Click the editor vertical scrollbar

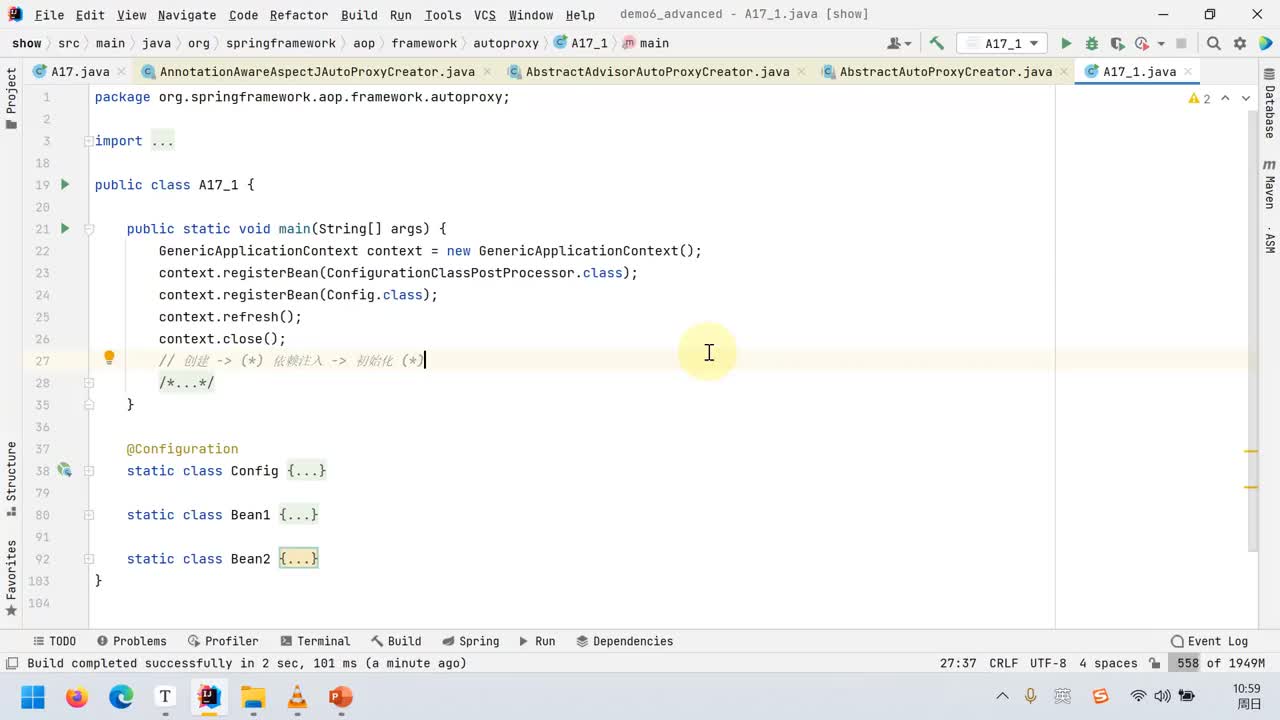(x=1253, y=330)
